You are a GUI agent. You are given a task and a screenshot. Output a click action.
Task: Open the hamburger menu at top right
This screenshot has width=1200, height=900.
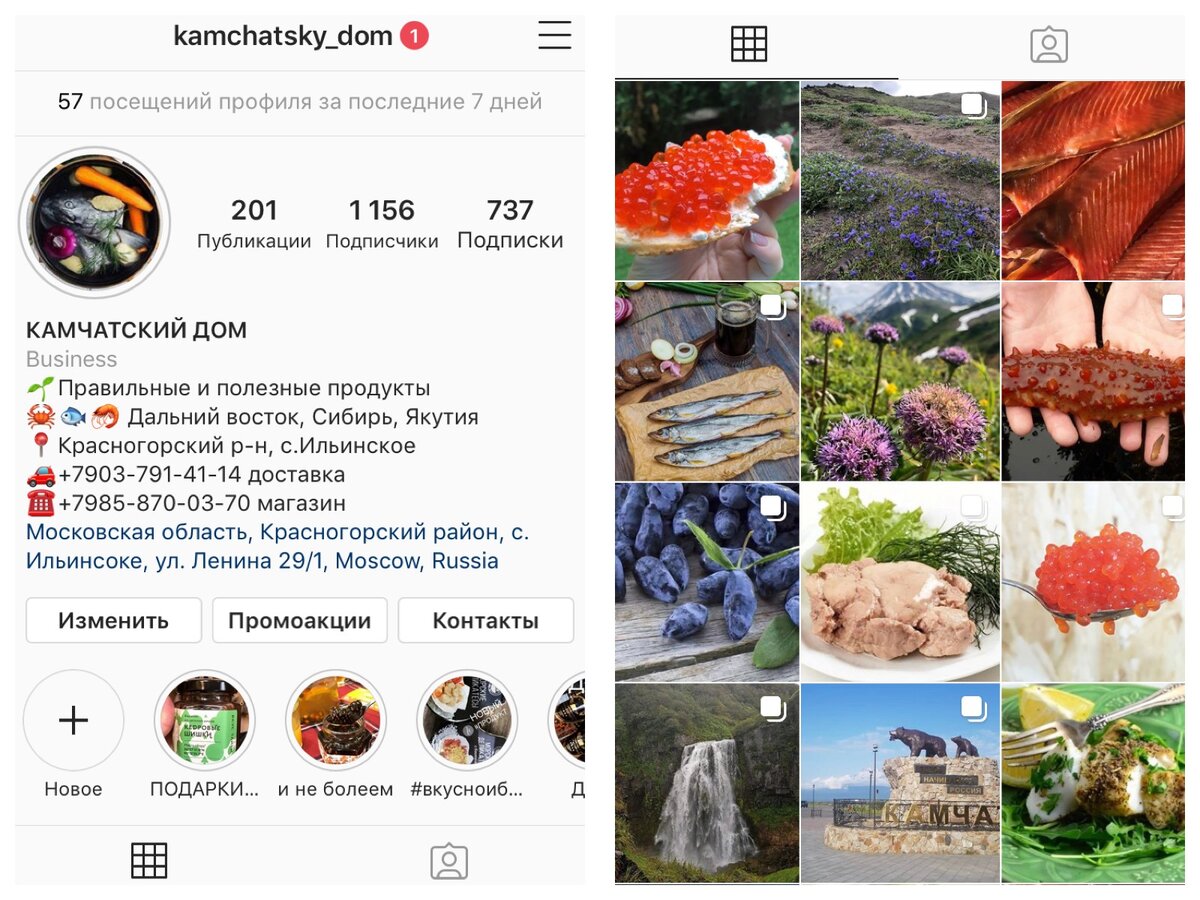(554, 35)
